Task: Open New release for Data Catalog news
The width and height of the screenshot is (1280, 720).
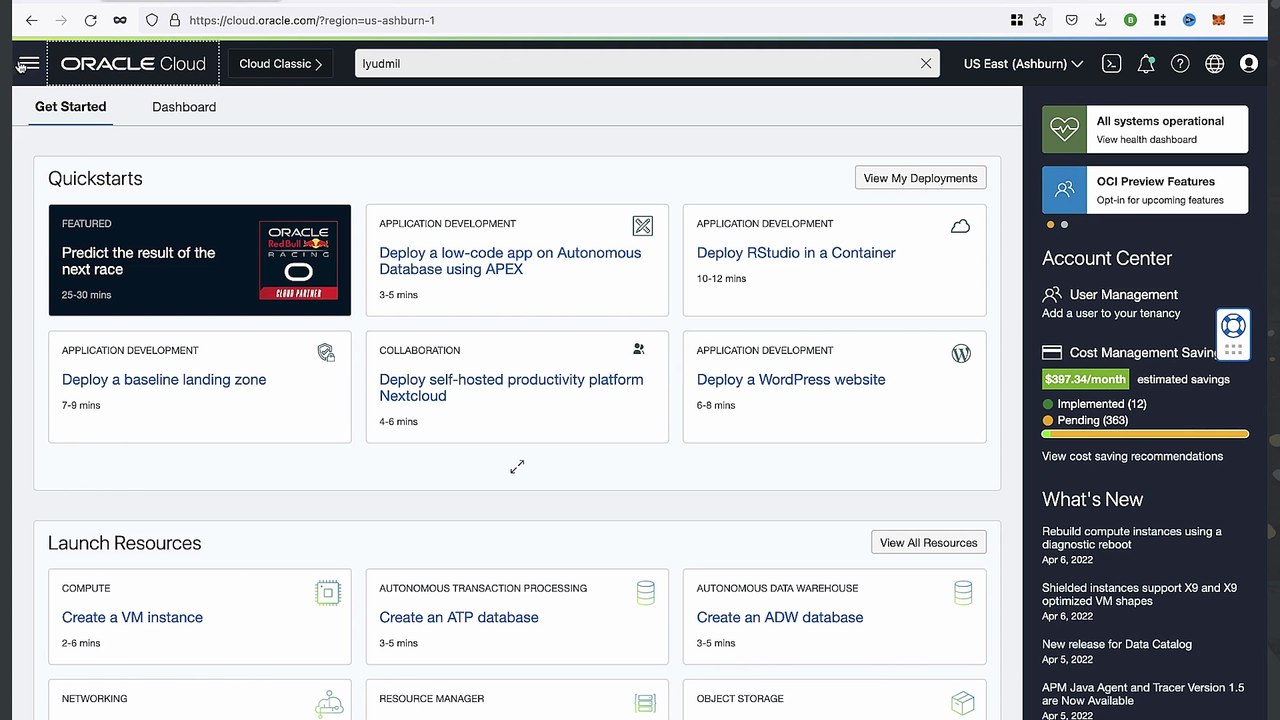Action: click(x=1117, y=644)
